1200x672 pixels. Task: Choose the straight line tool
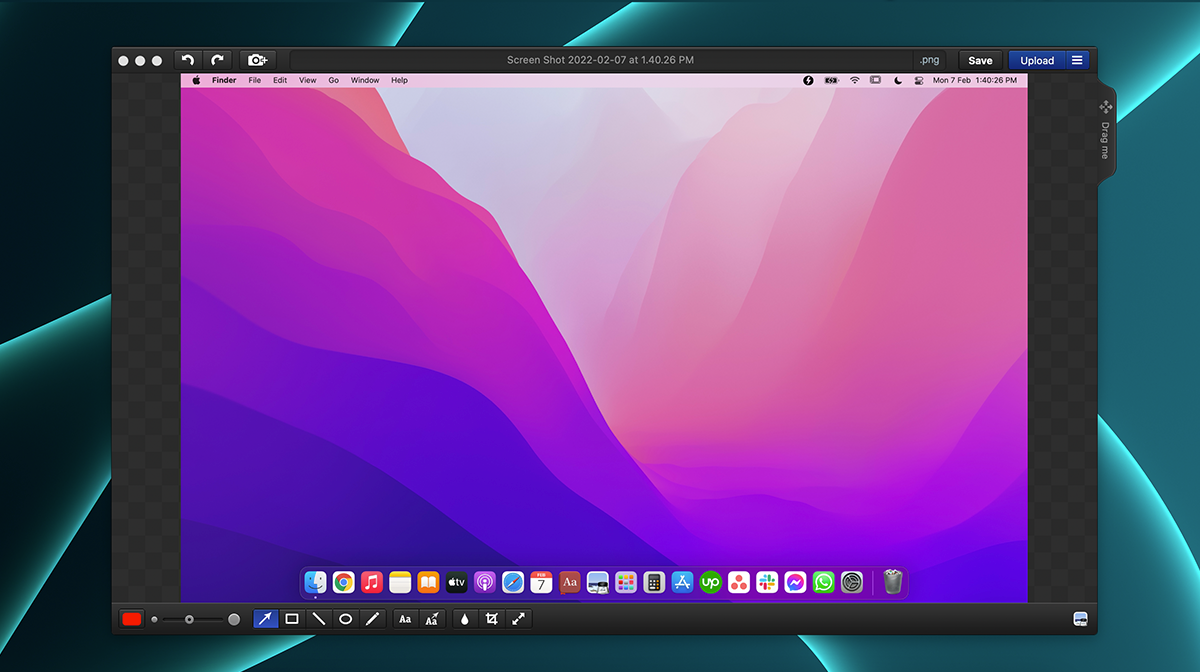pos(319,619)
